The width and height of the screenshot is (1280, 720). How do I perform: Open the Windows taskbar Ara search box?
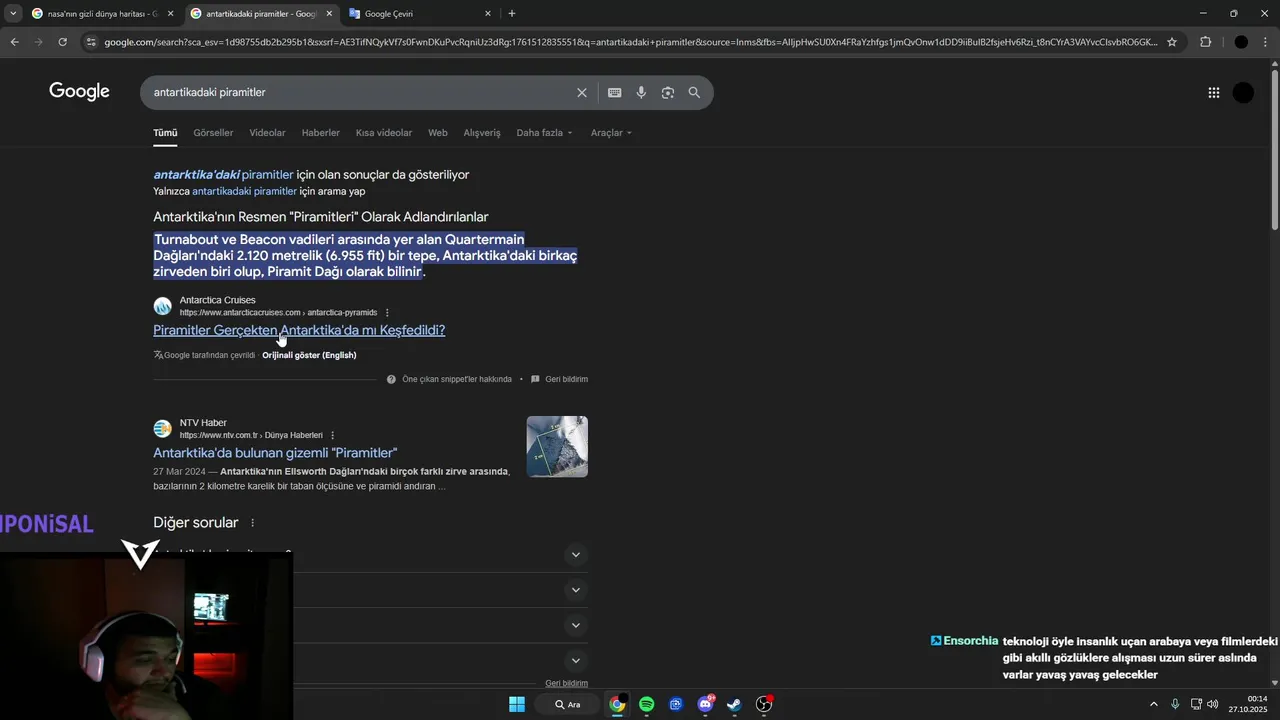click(567, 704)
